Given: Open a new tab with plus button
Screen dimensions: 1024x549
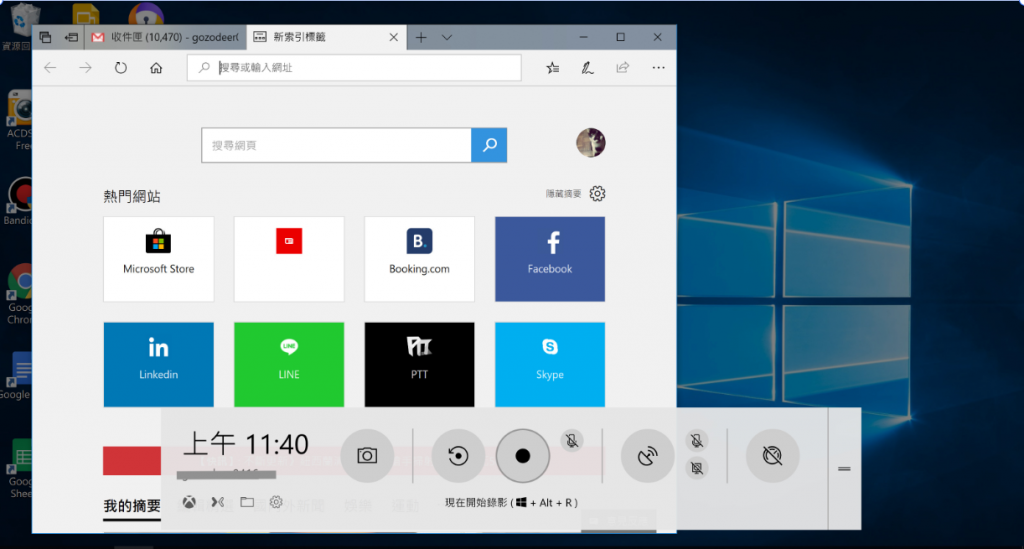Looking at the screenshot, I should (x=421, y=37).
